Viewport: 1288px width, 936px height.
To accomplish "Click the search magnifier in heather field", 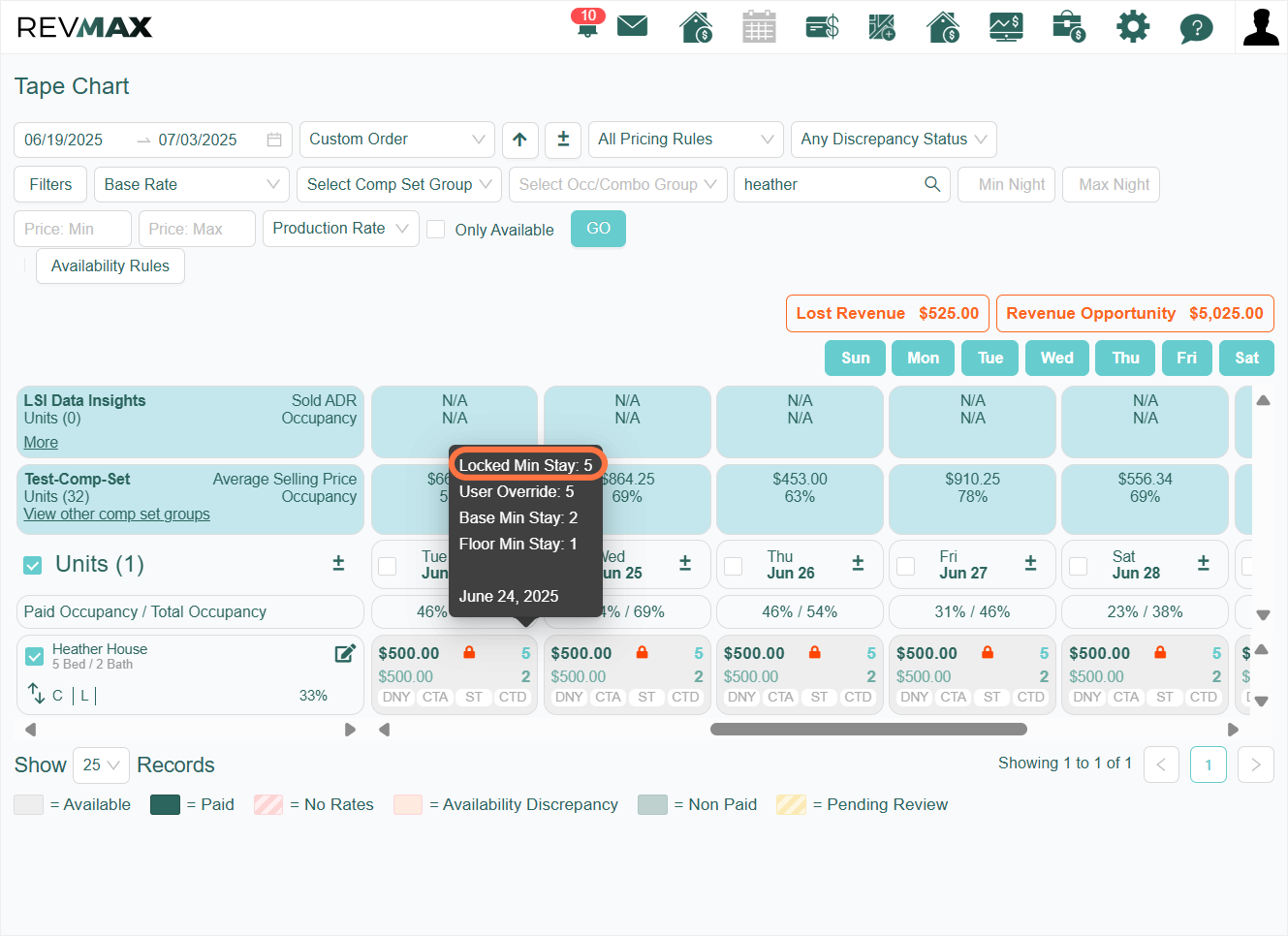I will pyautogui.click(x=932, y=184).
